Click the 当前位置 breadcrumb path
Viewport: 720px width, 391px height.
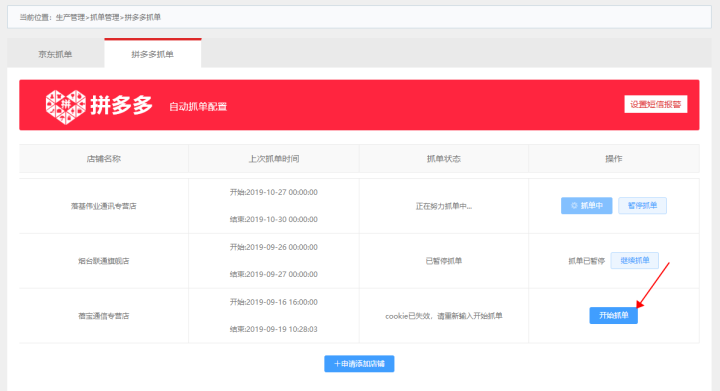90,17
